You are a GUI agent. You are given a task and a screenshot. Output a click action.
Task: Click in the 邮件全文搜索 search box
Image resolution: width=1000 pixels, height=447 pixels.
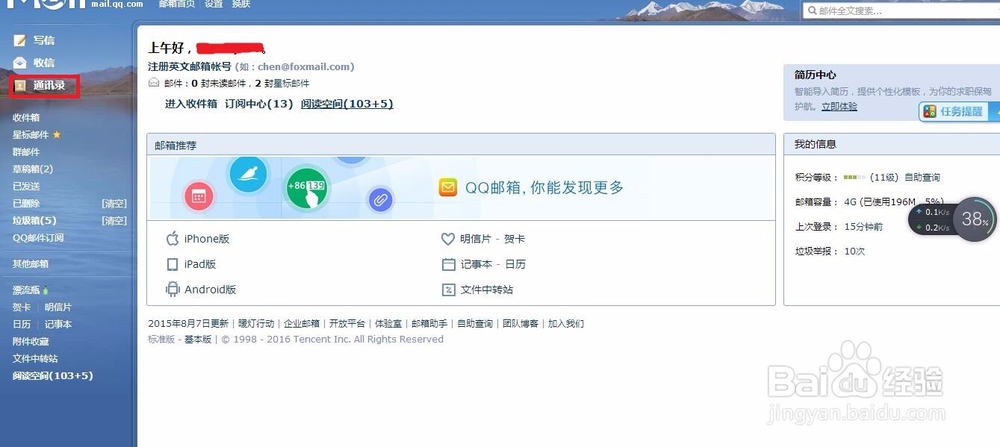click(900, 11)
